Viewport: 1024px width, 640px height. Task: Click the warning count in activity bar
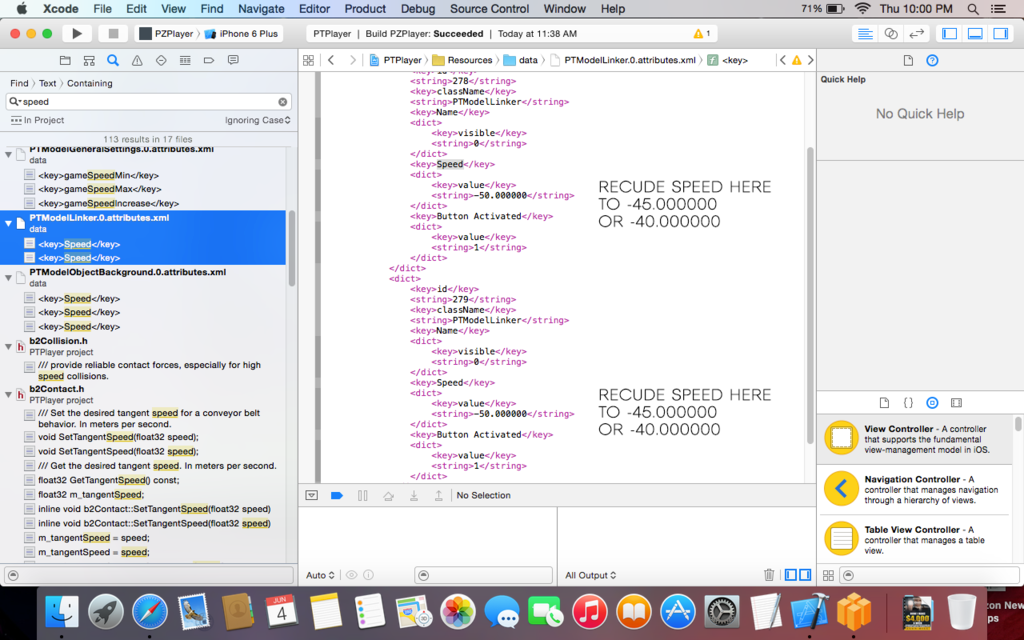[702, 33]
